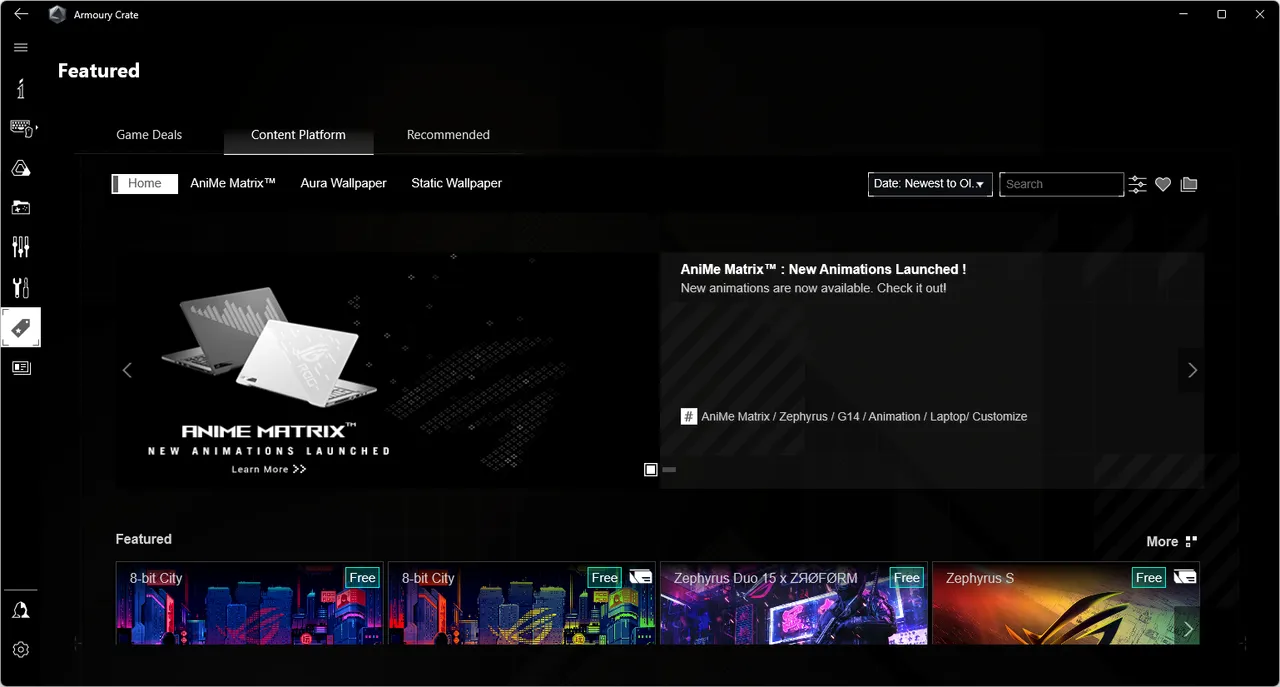Screen dimensions: 1280x687
Task: Select the second banner slide indicator
Action: coord(669,469)
